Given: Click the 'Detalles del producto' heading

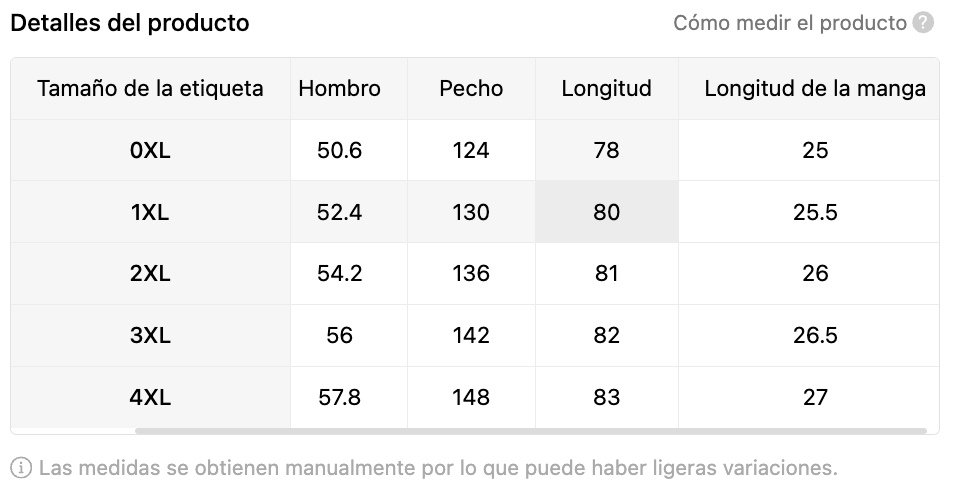Looking at the screenshot, I should (x=130, y=23).
